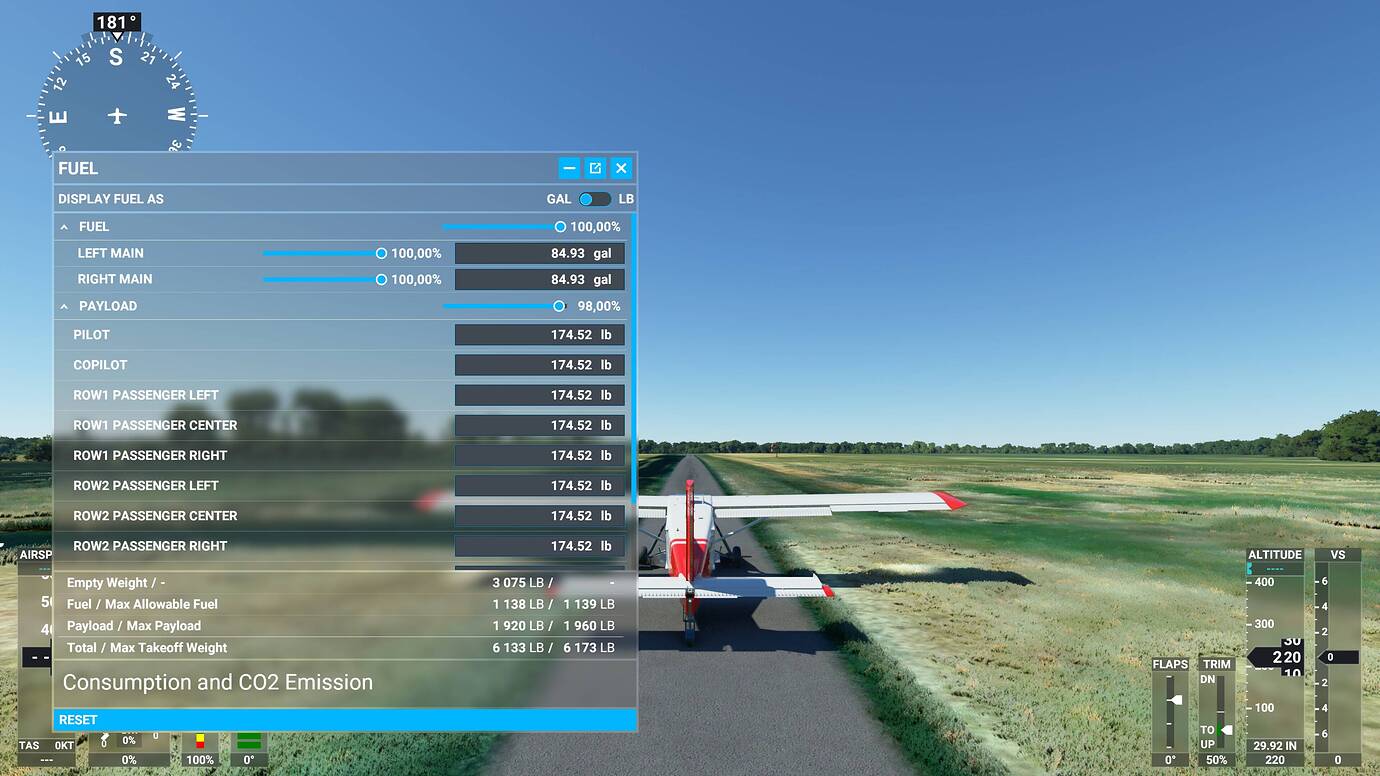Click the '29.92 IN' barometer setting
The width and height of the screenshot is (1380, 776).
(1275, 746)
